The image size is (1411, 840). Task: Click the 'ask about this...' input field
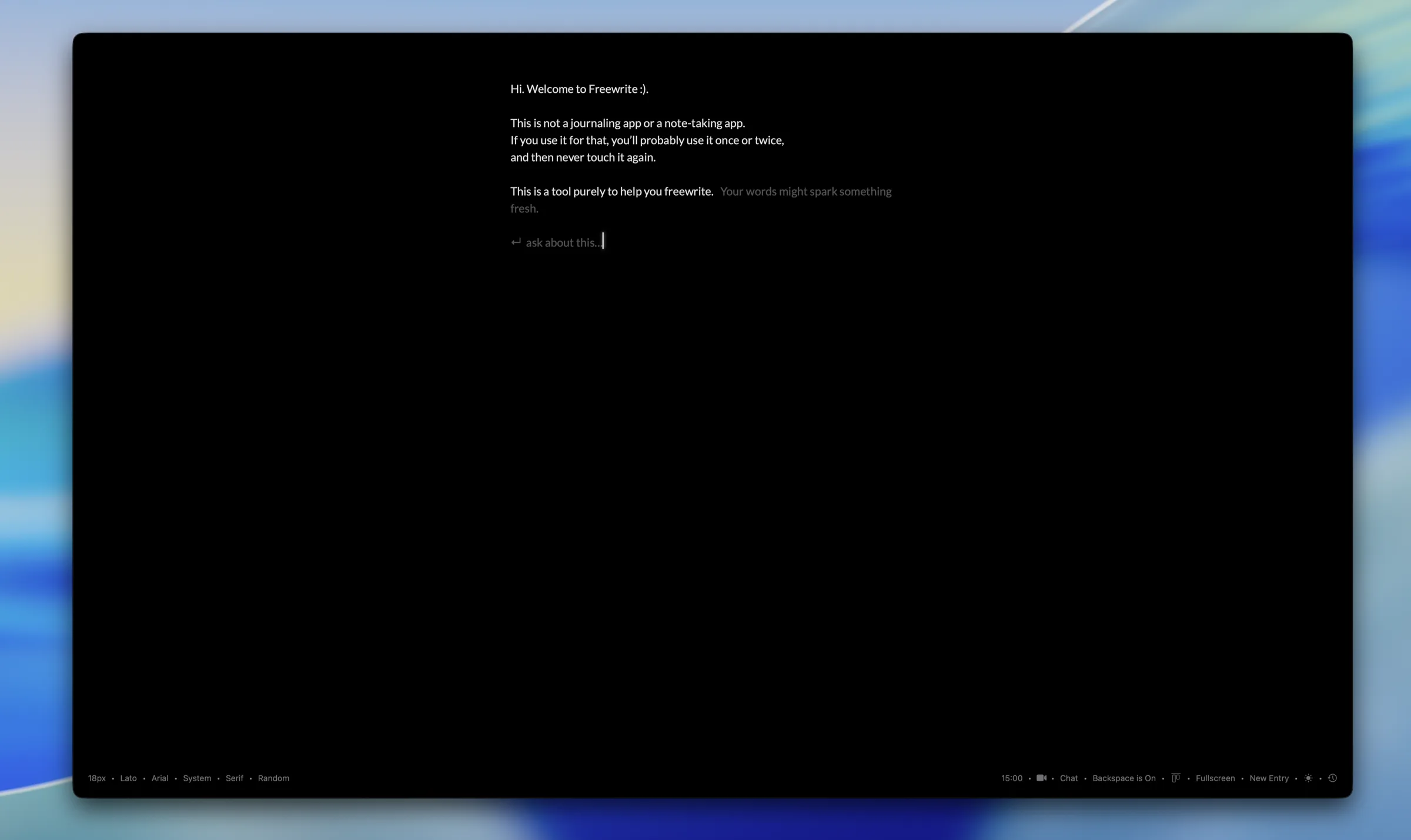pos(563,242)
